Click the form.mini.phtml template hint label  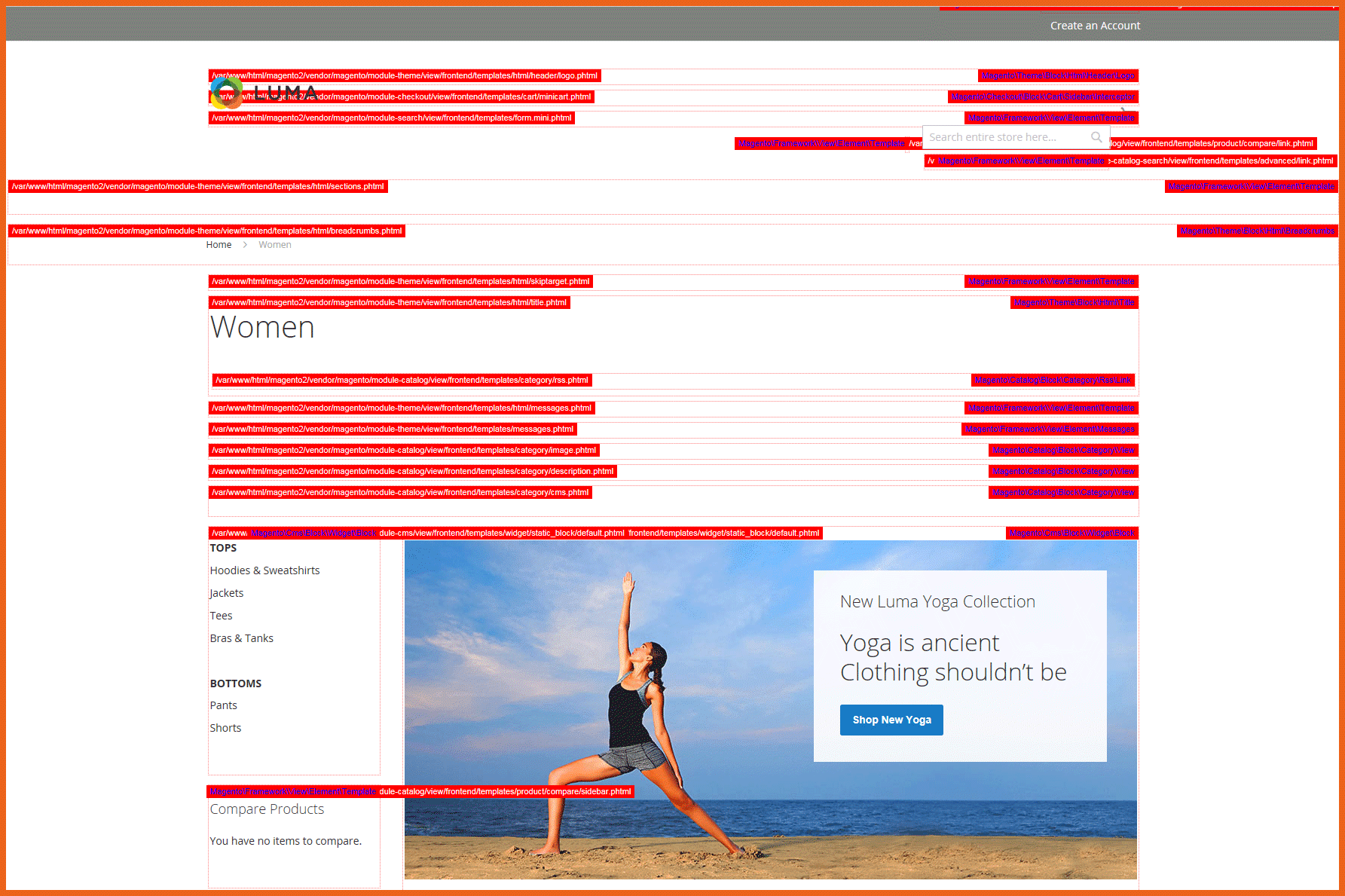click(x=392, y=118)
